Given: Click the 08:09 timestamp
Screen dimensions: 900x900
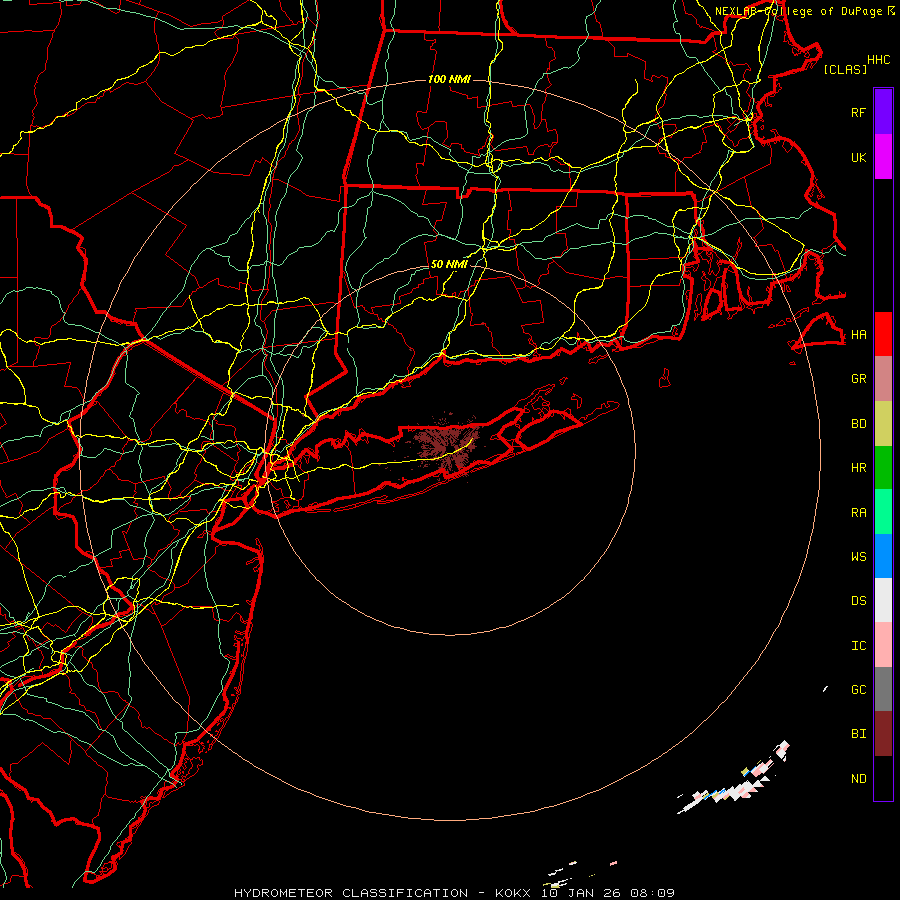Looking at the screenshot, I should pyautogui.click(x=652, y=893).
